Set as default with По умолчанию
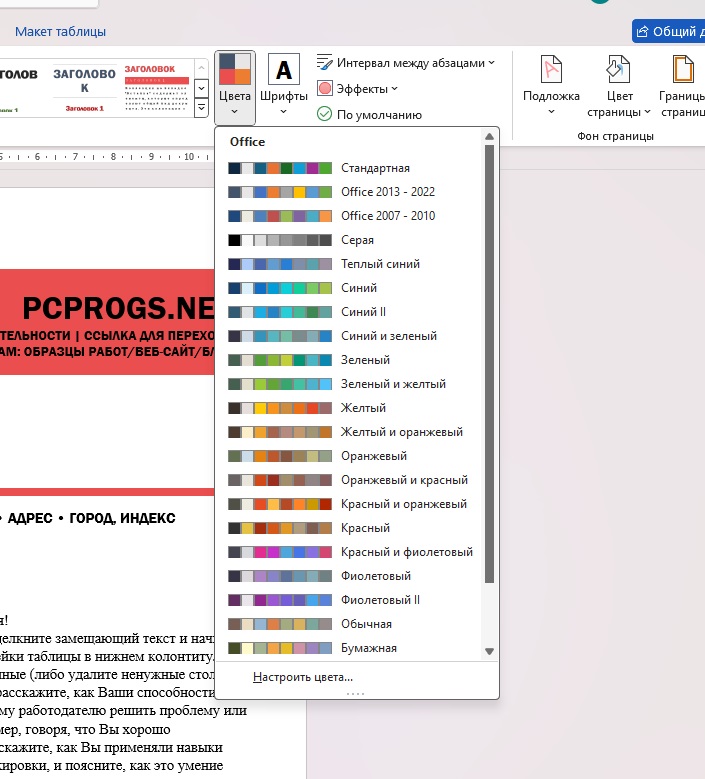The image size is (705, 779). click(x=369, y=115)
